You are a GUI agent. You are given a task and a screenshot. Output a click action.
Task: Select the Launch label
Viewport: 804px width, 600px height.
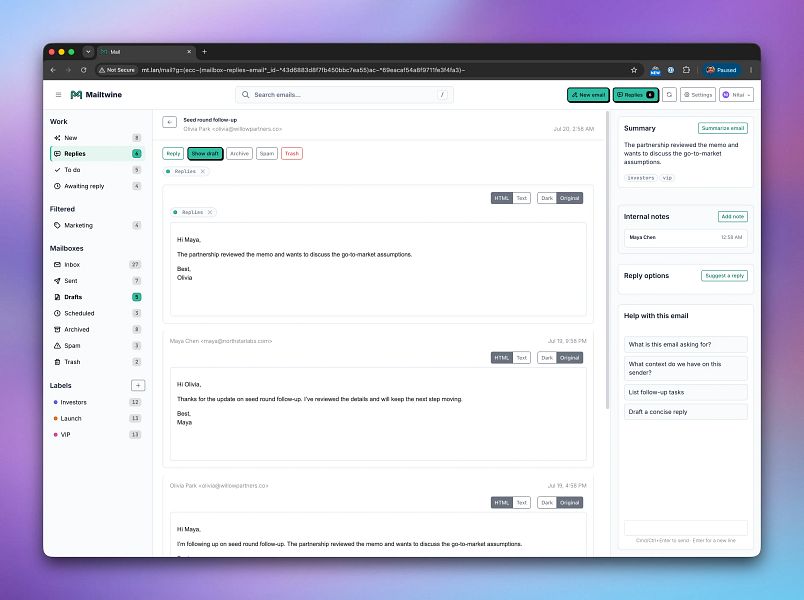pyautogui.click(x=97, y=418)
